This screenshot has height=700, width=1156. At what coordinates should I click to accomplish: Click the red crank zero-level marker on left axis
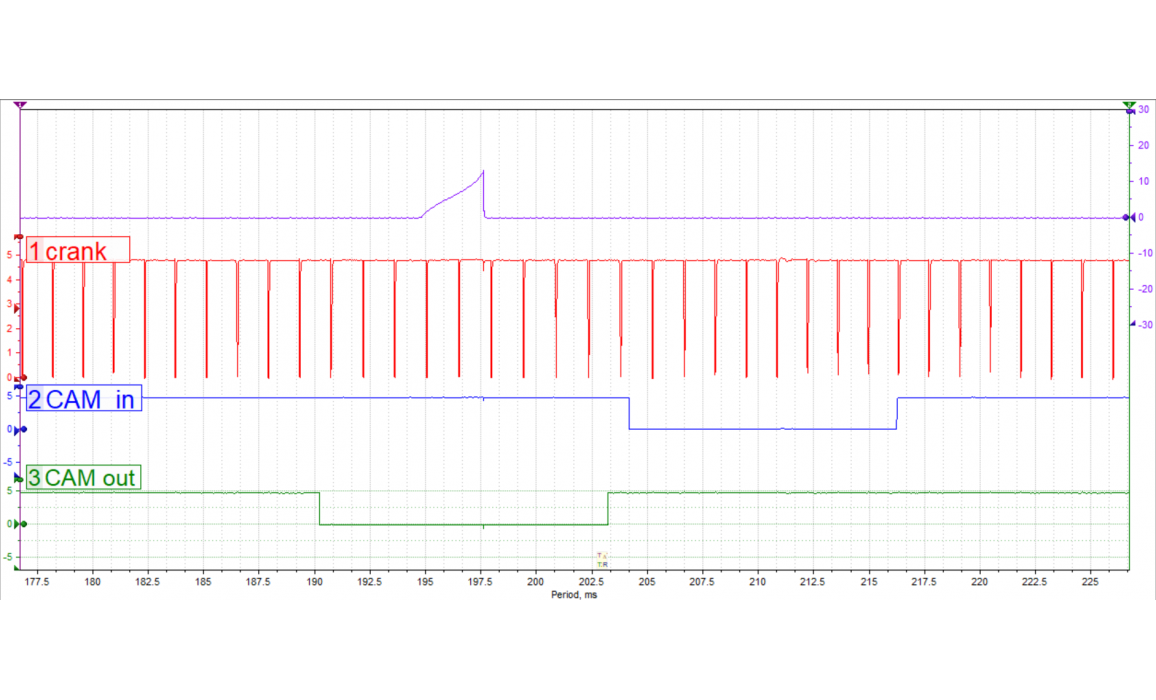tap(20, 378)
